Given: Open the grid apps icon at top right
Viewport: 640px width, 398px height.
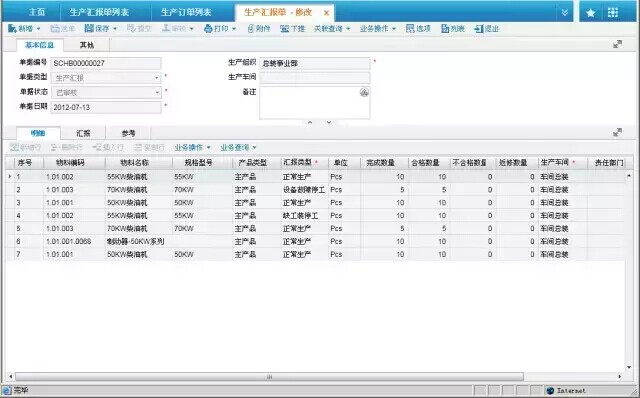Looking at the screenshot, I should coord(613,13).
